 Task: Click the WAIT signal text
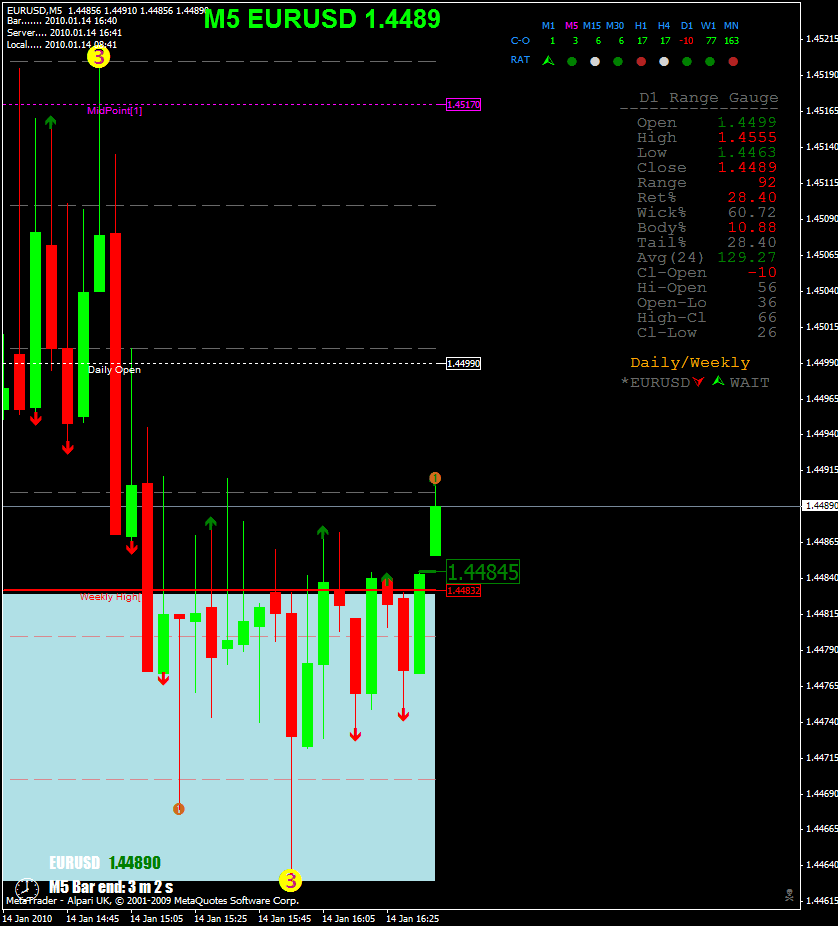point(750,383)
